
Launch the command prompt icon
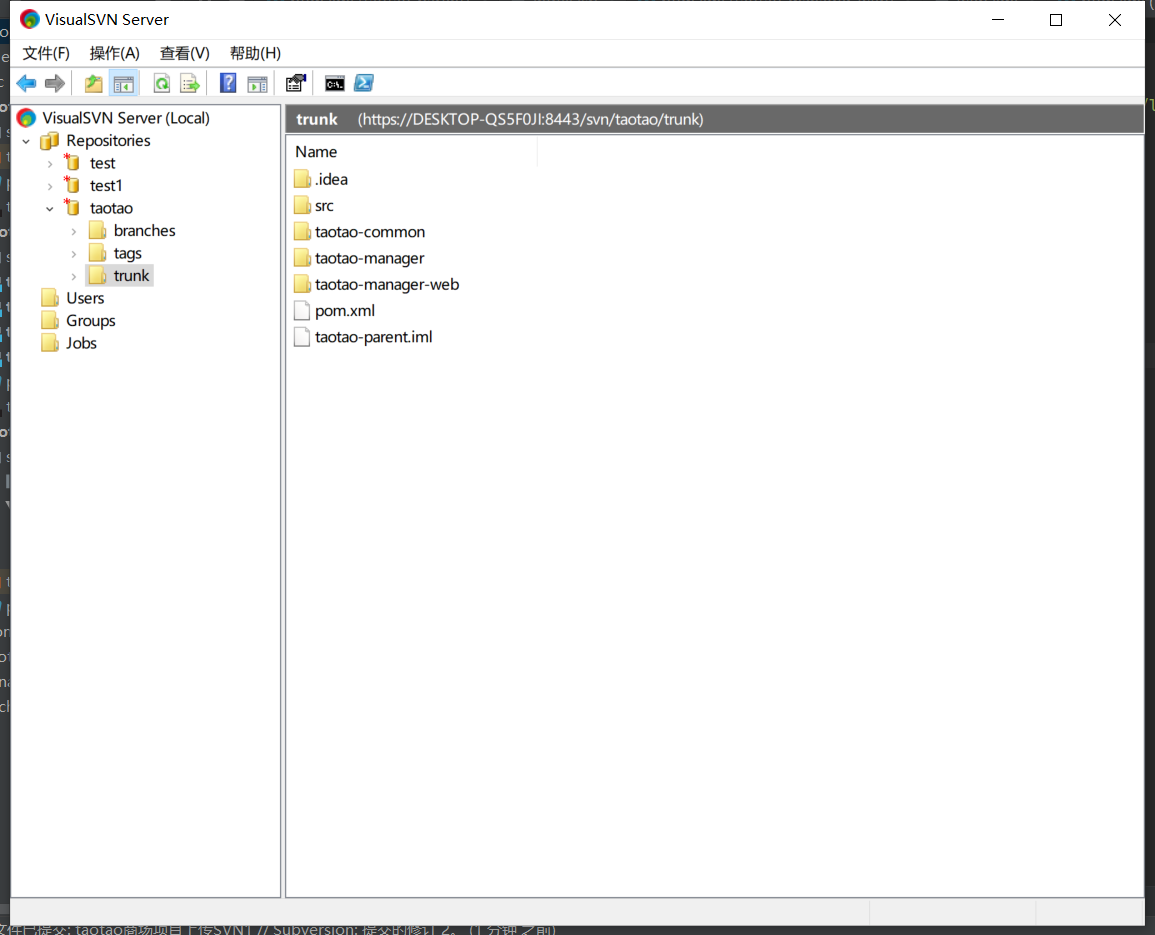tap(334, 83)
